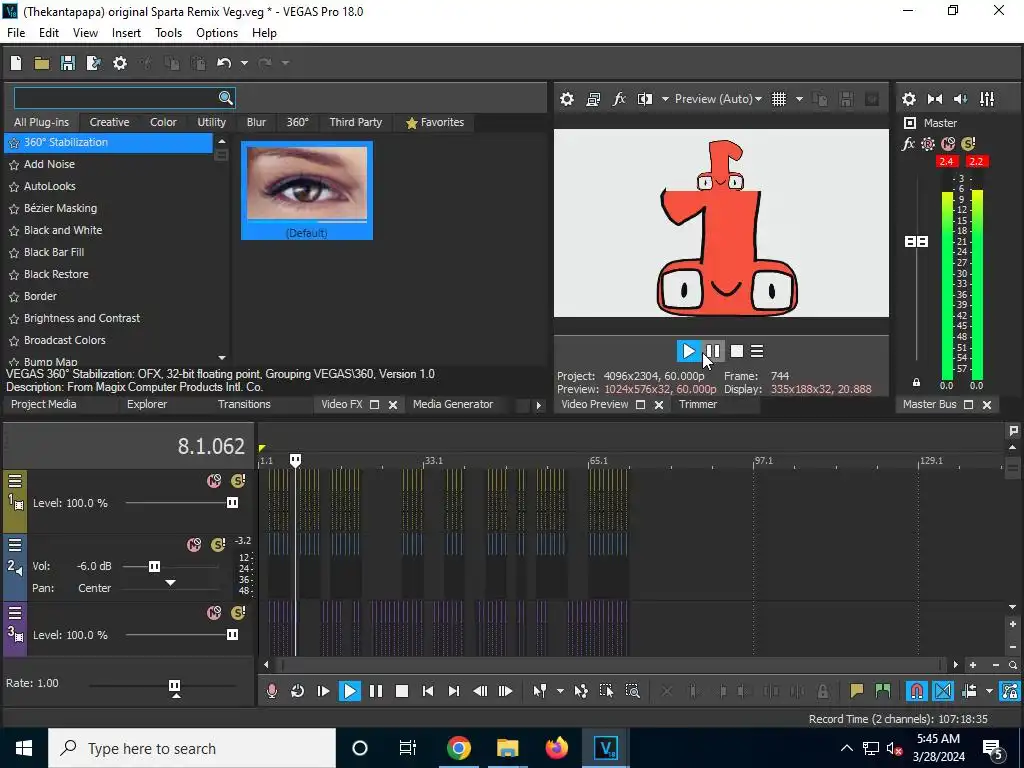Open the Media Generator tab
This screenshot has height=768, width=1024.
pos(453,404)
